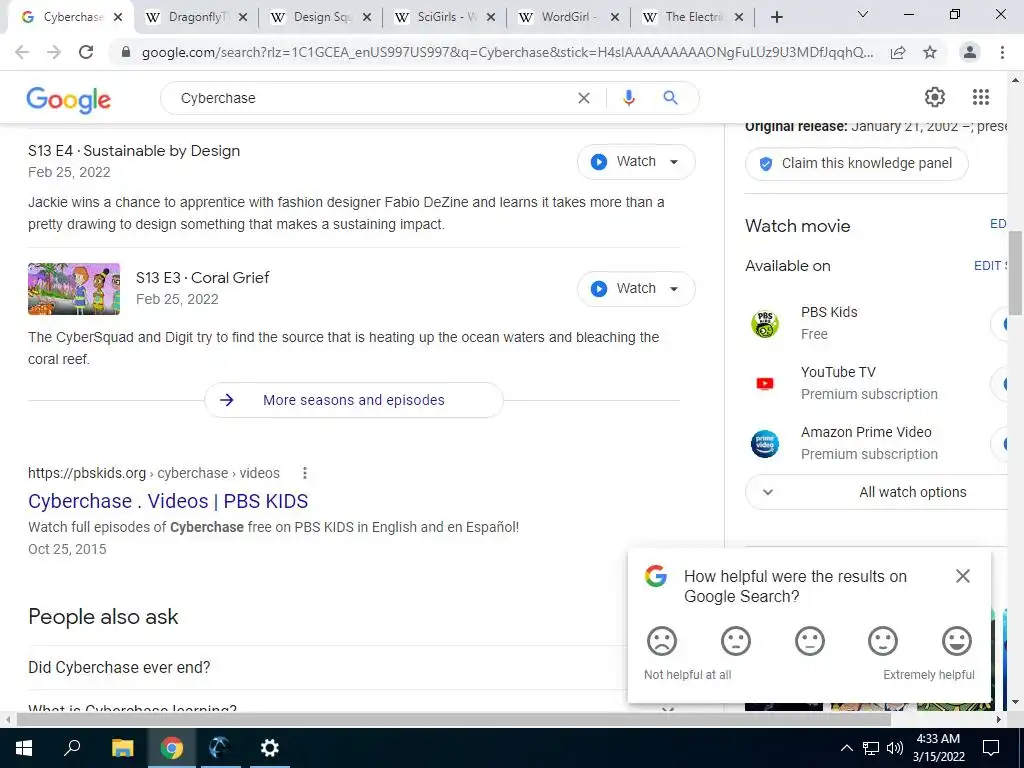This screenshot has height=768, width=1024.
Task: Click the Amazon Prime Video logo icon
Action: [765, 443]
